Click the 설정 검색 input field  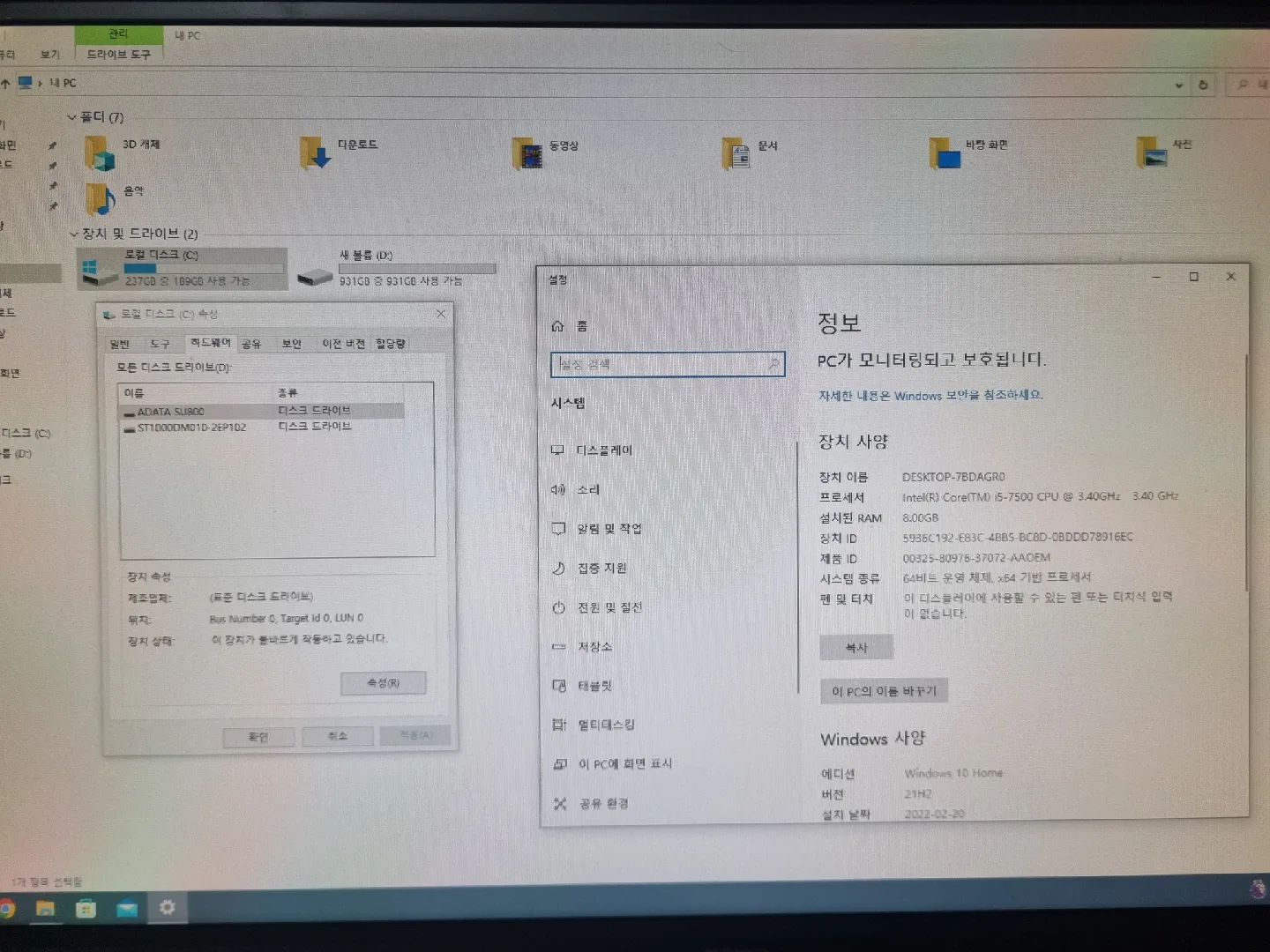(661, 364)
